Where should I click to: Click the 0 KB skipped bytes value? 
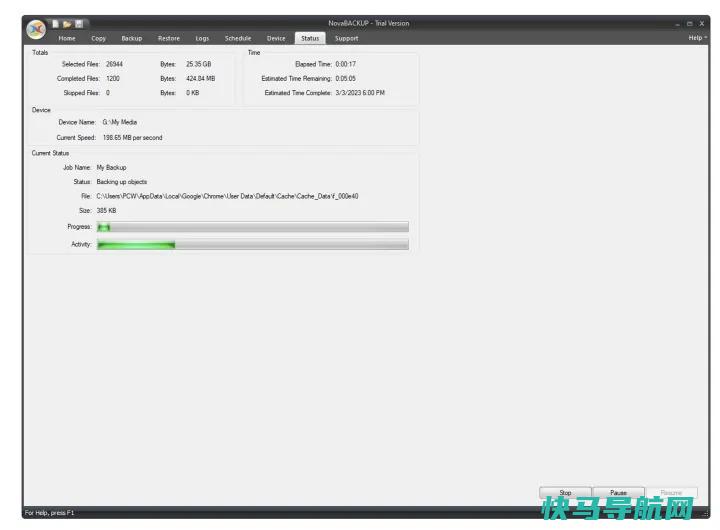pyautogui.click(x=192, y=93)
